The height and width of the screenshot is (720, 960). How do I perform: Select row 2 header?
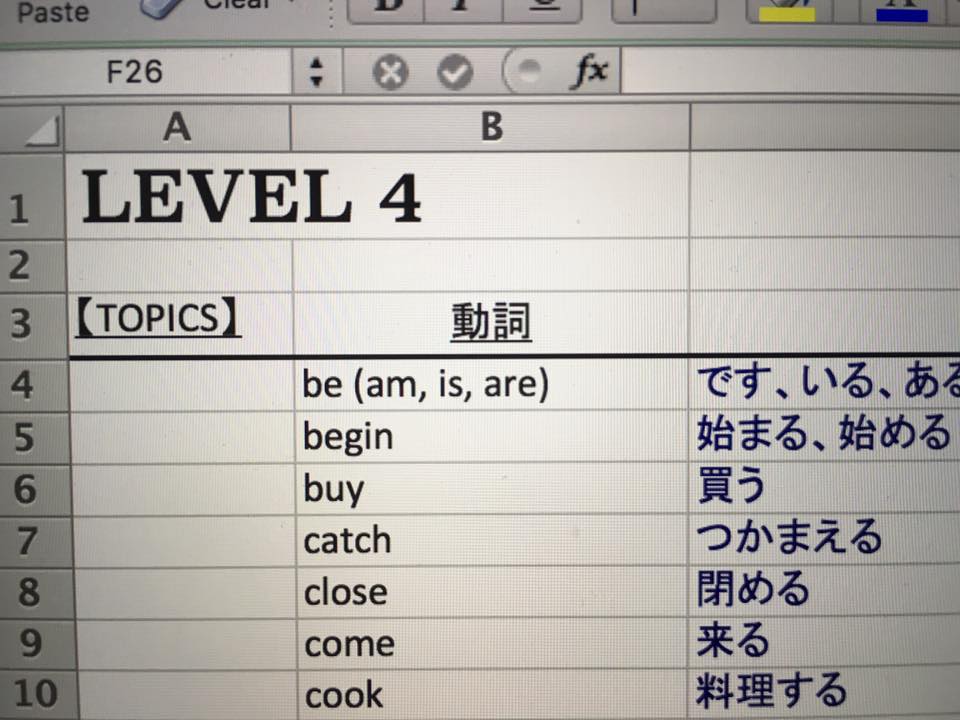click(32, 265)
